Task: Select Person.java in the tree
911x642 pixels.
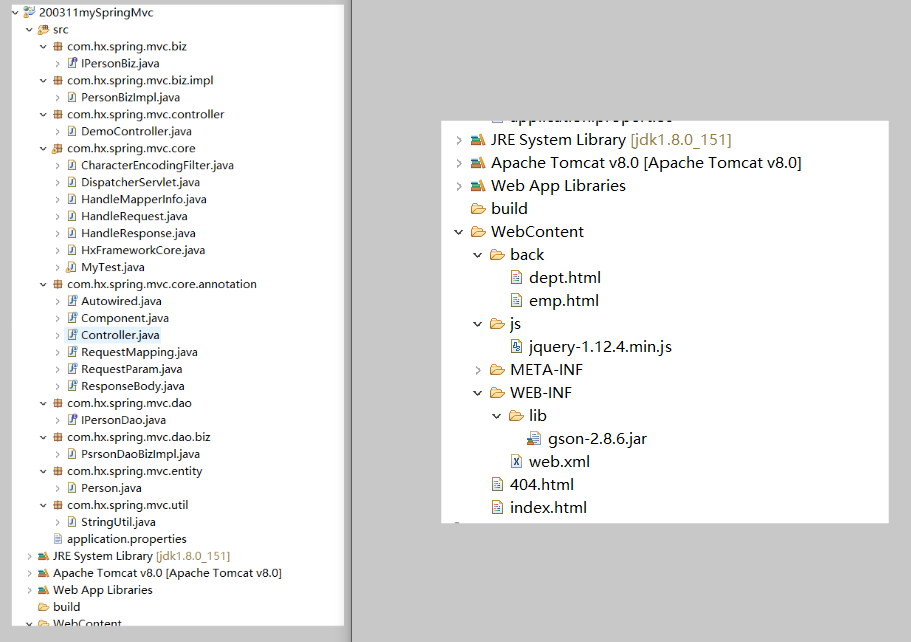Action: click(x=112, y=488)
